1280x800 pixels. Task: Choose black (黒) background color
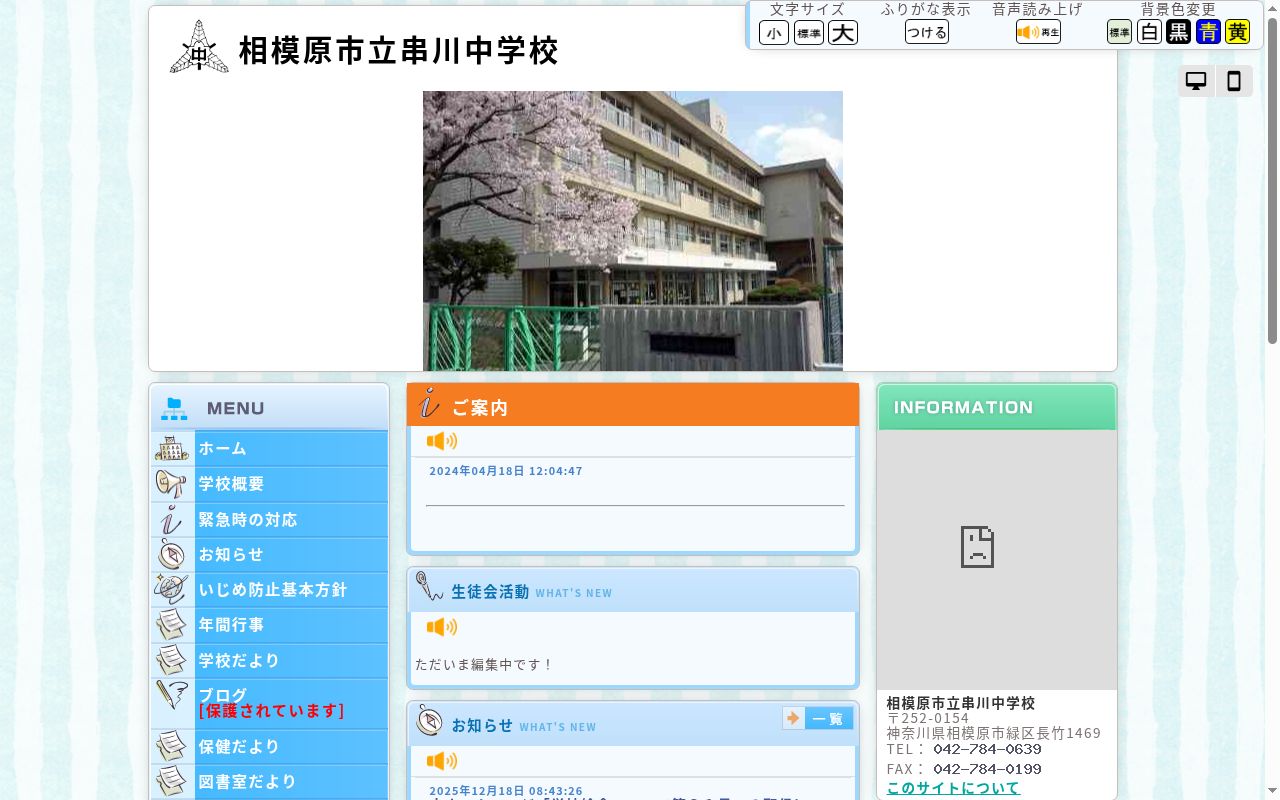pos(1179,32)
